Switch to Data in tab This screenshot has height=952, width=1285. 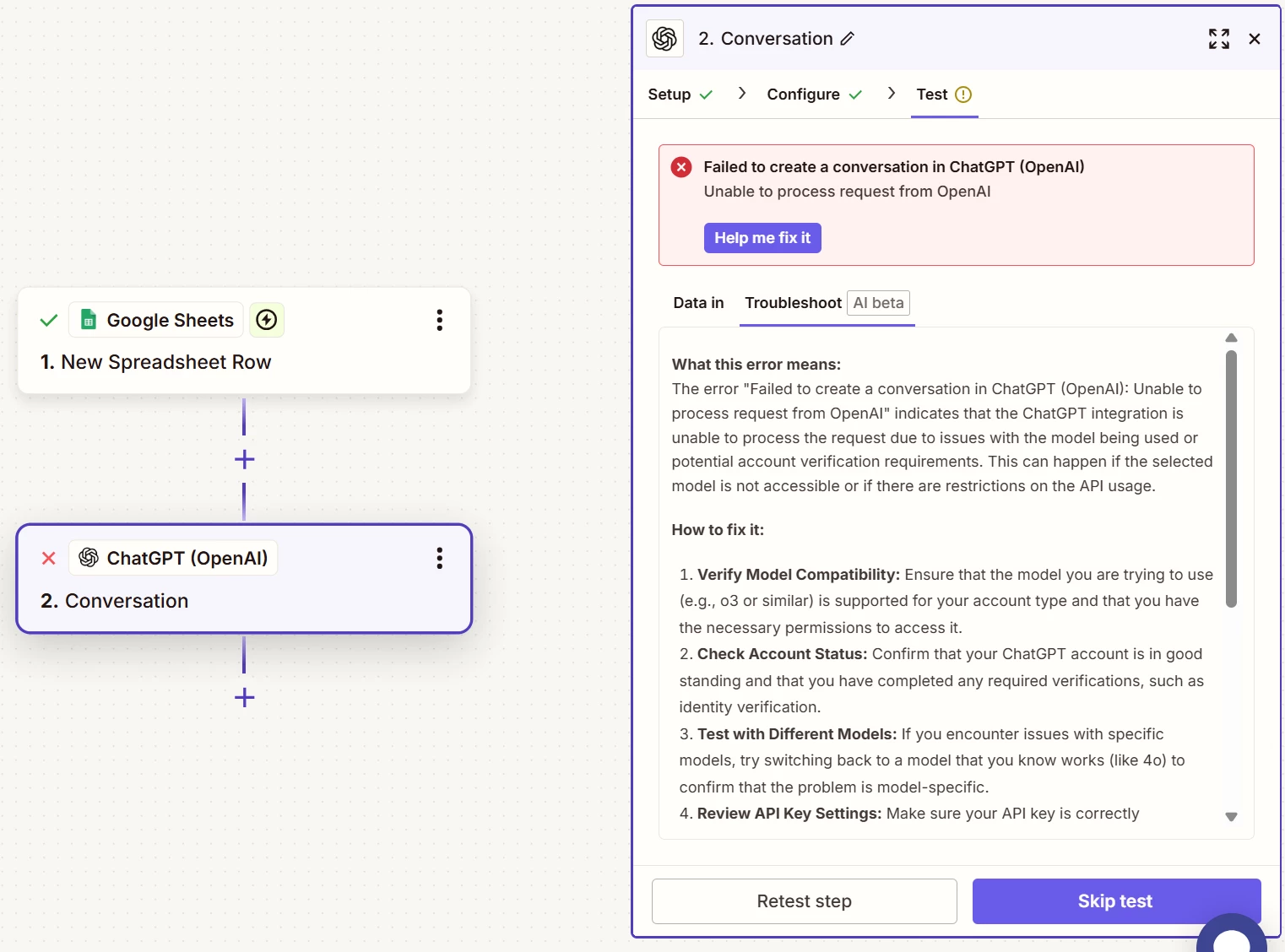698,303
